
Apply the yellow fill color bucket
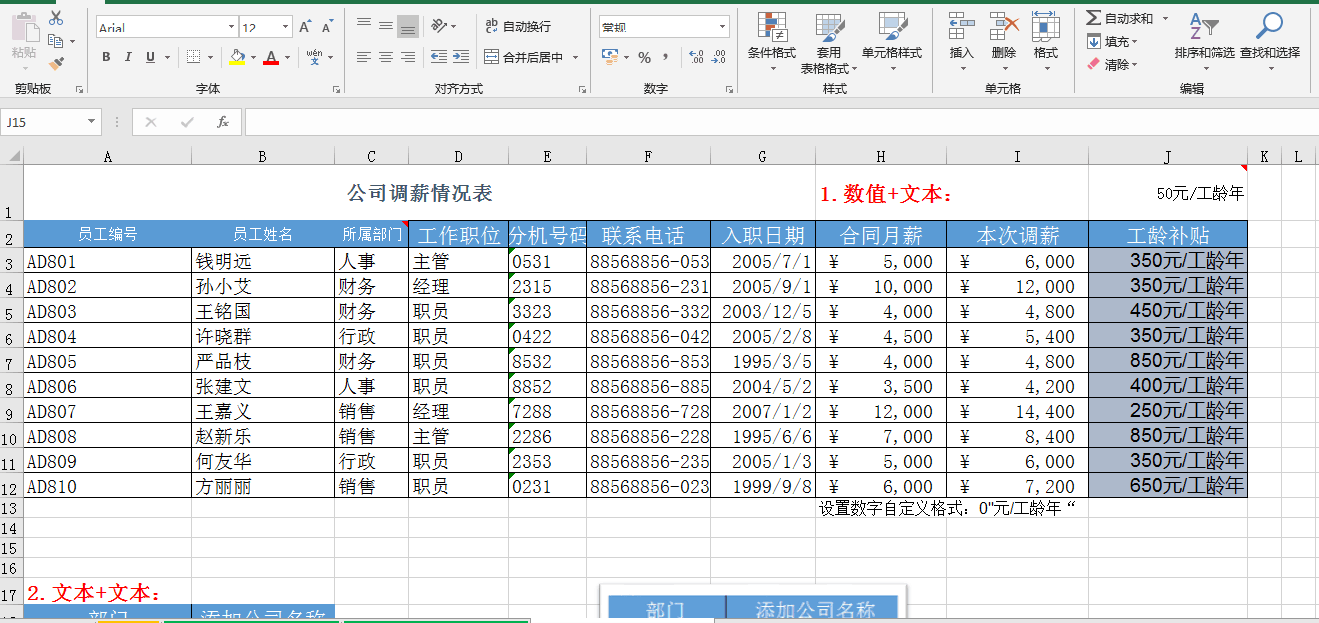click(x=236, y=57)
